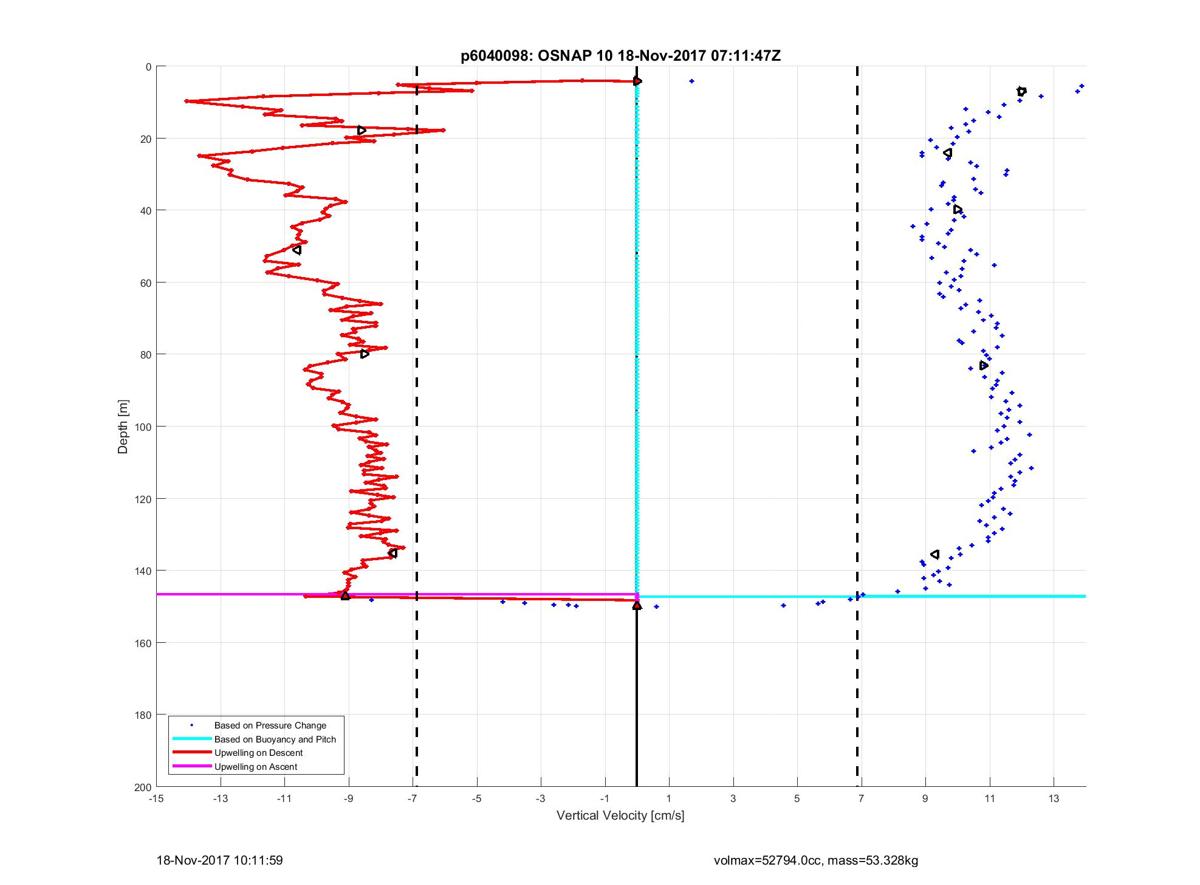Click depth axis tick label 80

pos(144,355)
